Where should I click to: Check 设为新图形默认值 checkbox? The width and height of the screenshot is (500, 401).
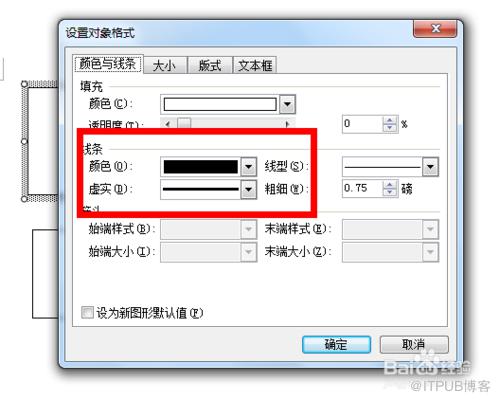point(87,313)
